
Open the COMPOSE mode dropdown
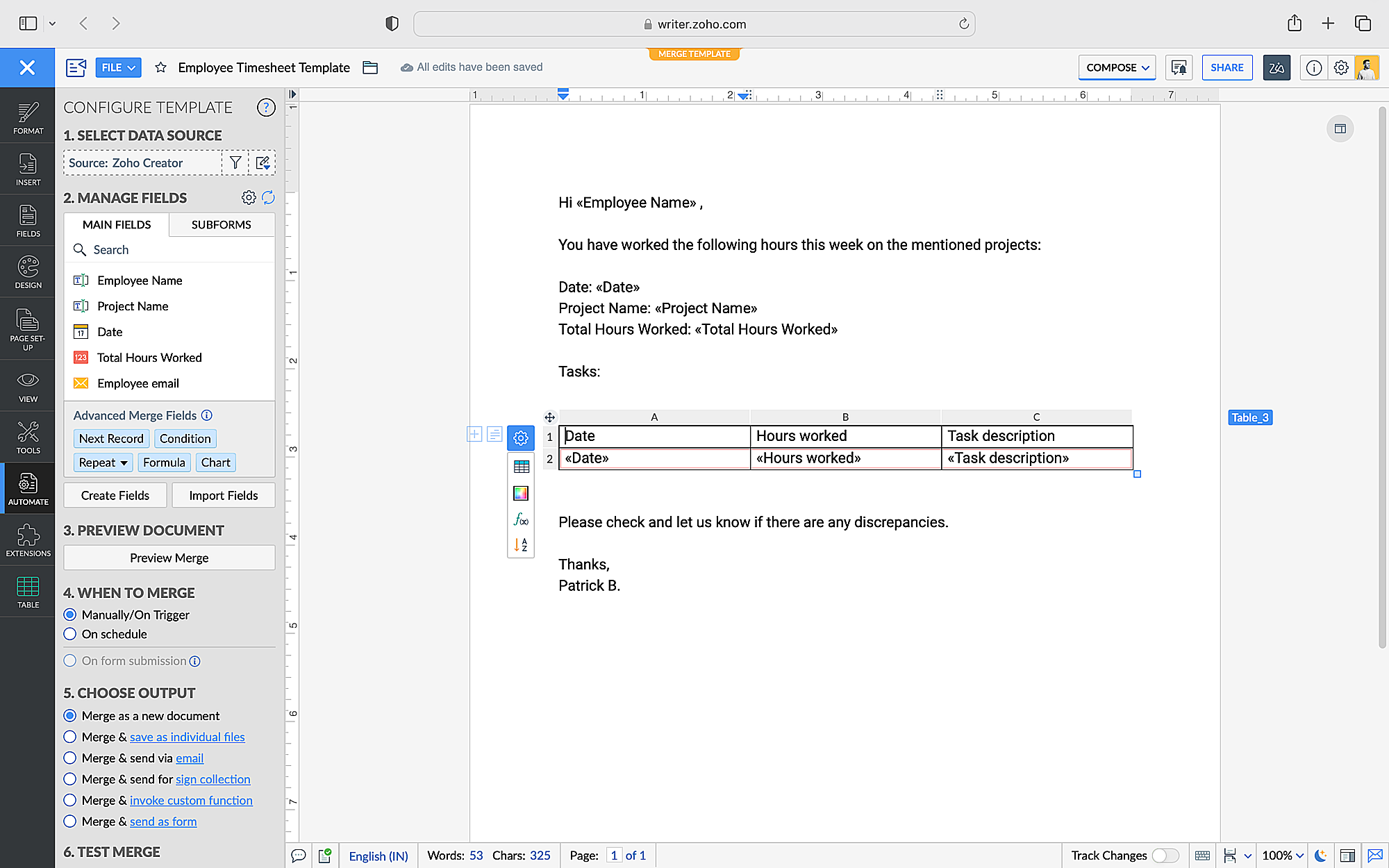1117,67
